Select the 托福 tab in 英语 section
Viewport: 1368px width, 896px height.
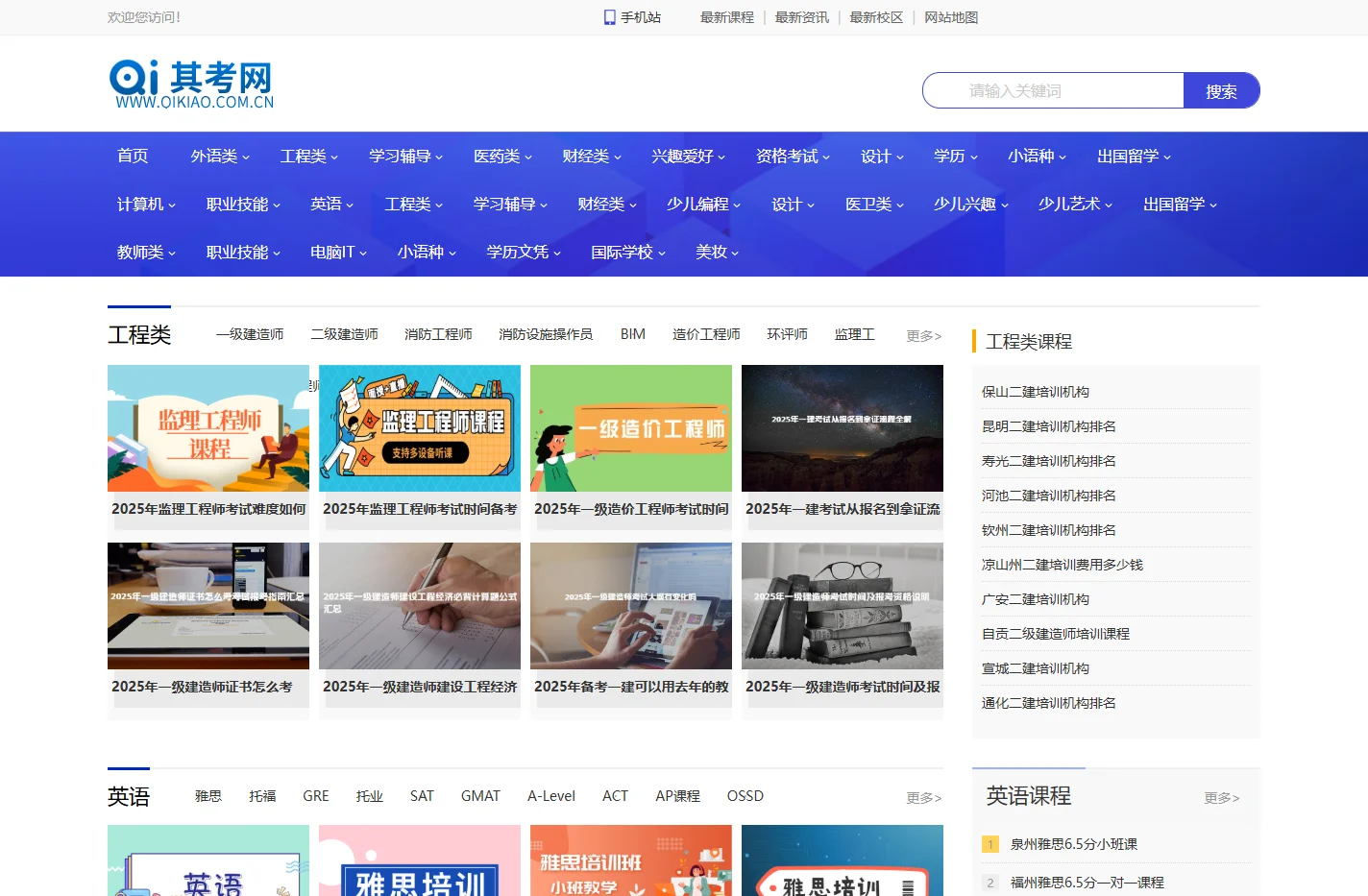[262, 796]
